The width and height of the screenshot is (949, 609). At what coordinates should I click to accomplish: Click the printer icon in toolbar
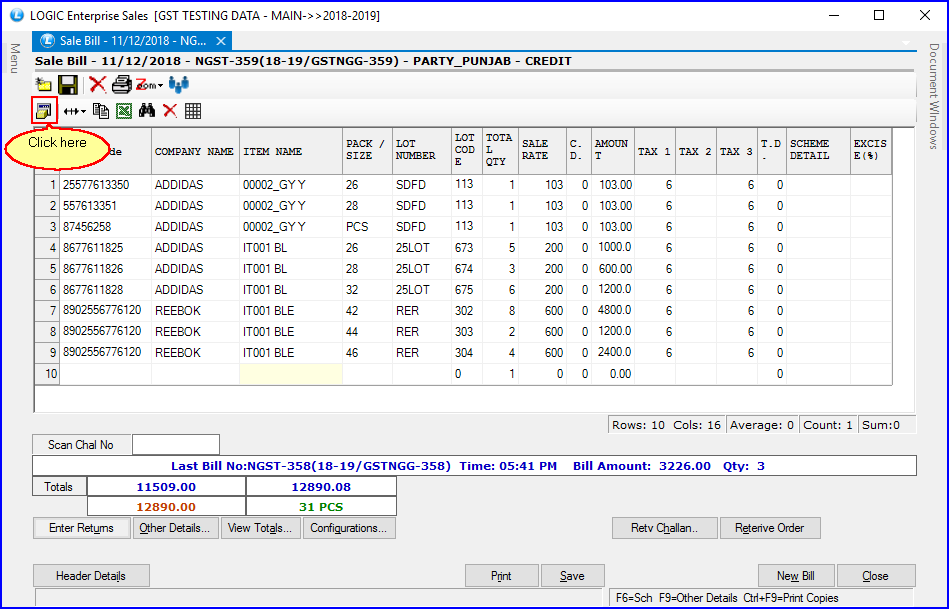[122, 85]
